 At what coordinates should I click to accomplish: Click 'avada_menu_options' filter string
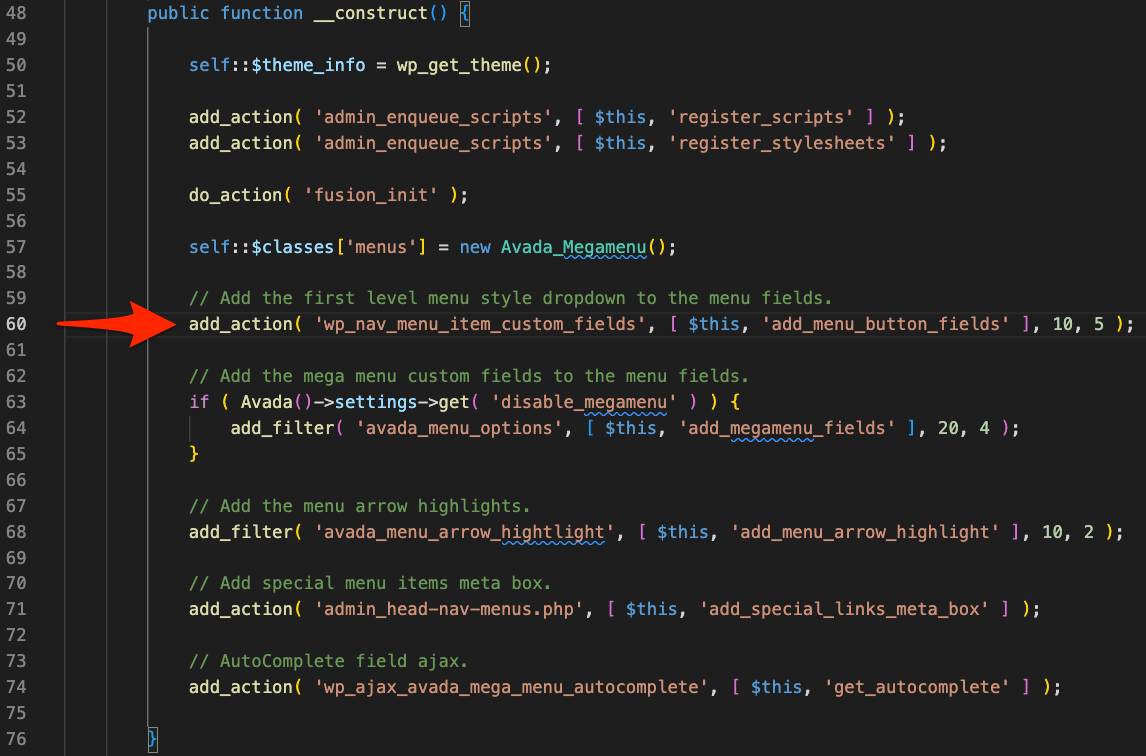459,428
